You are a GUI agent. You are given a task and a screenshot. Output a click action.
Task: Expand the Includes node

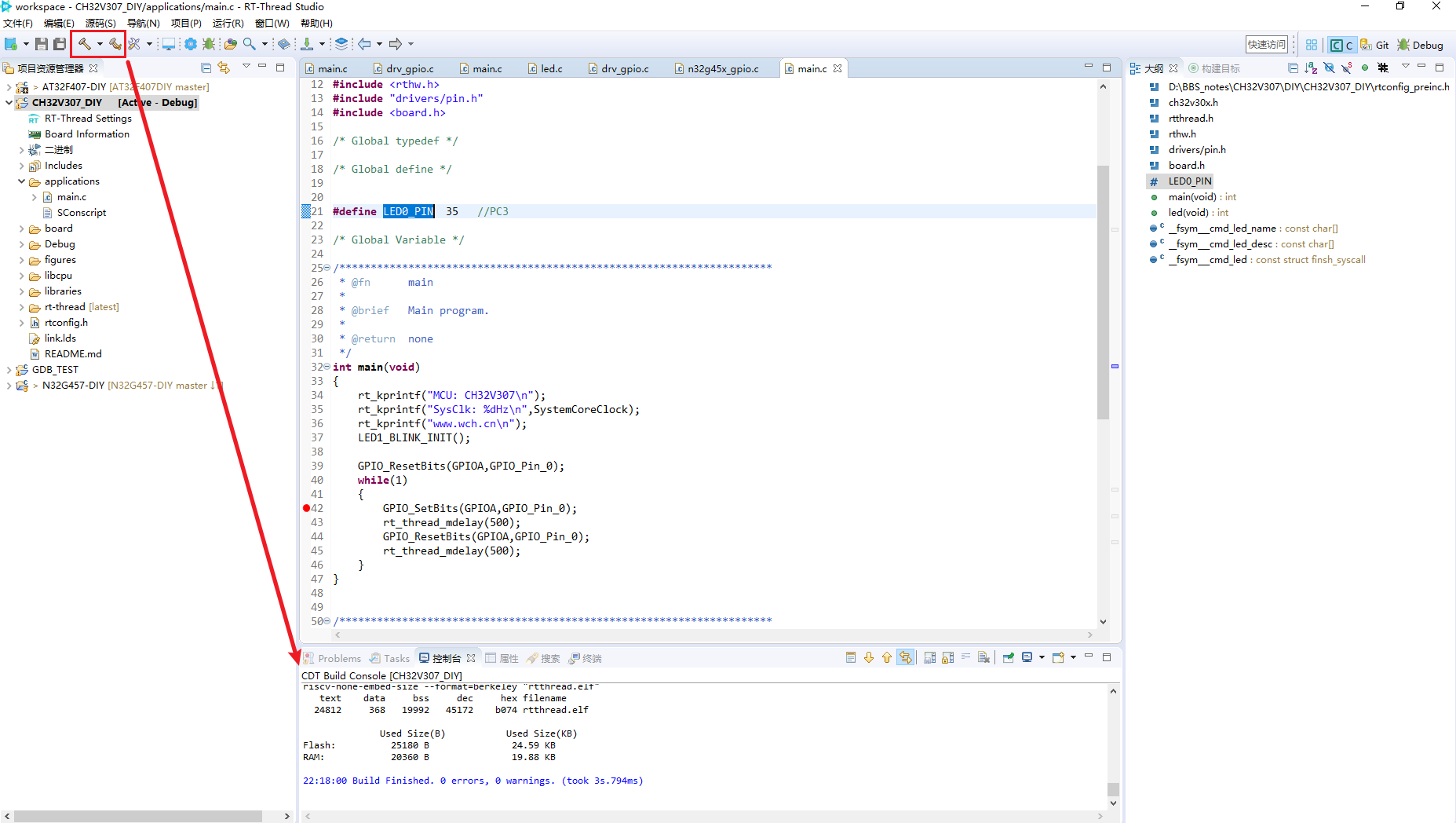point(21,165)
